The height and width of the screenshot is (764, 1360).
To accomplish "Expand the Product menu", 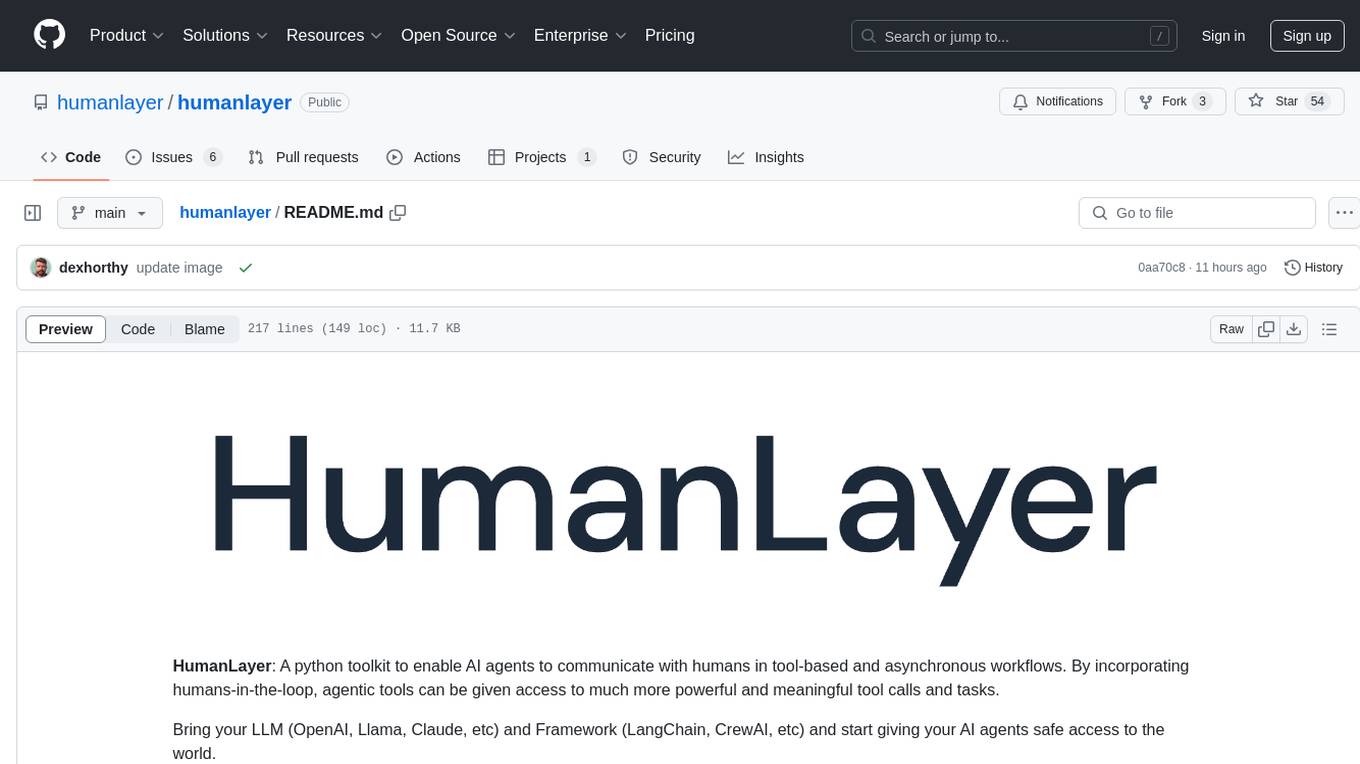I will click(x=127, y=35).
